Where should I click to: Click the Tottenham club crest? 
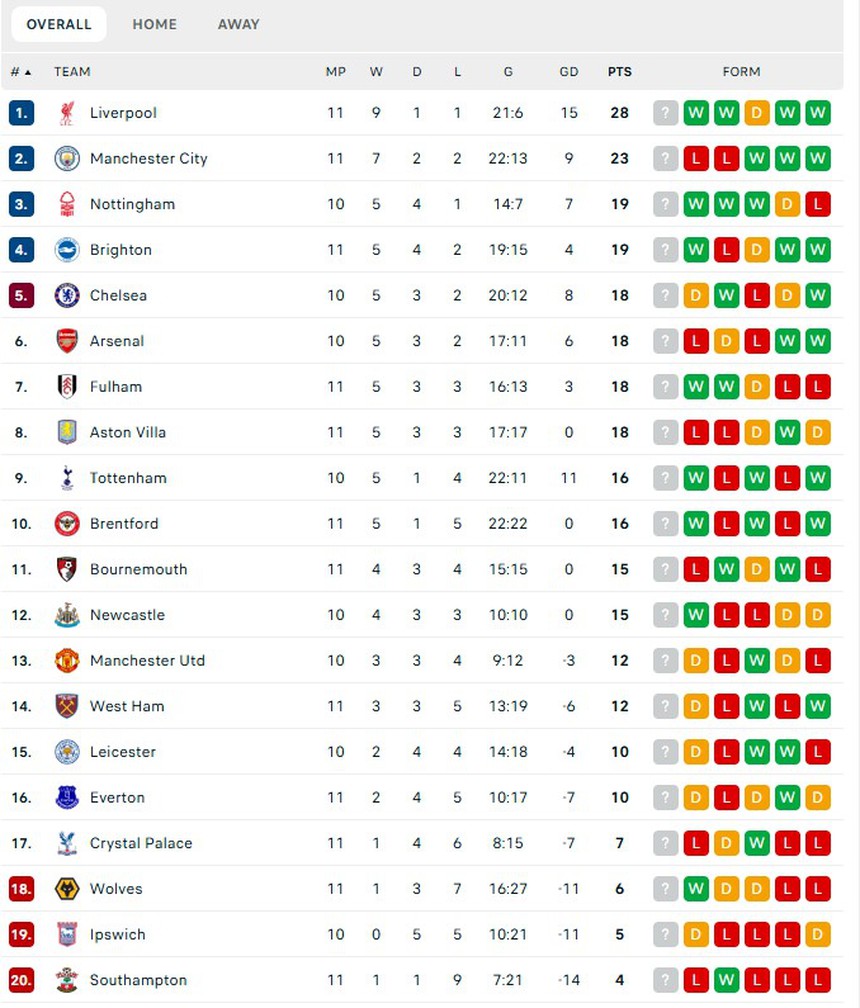coord(66,478)
